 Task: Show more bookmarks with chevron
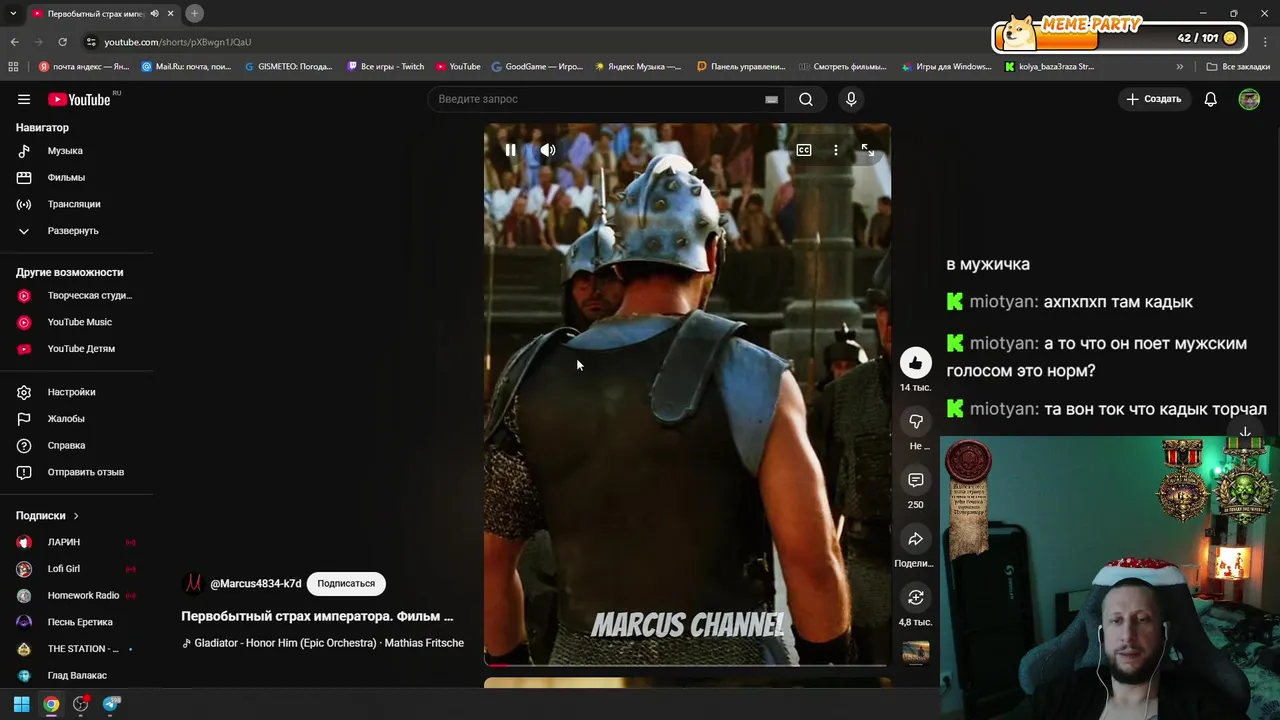click(1179, 67)
